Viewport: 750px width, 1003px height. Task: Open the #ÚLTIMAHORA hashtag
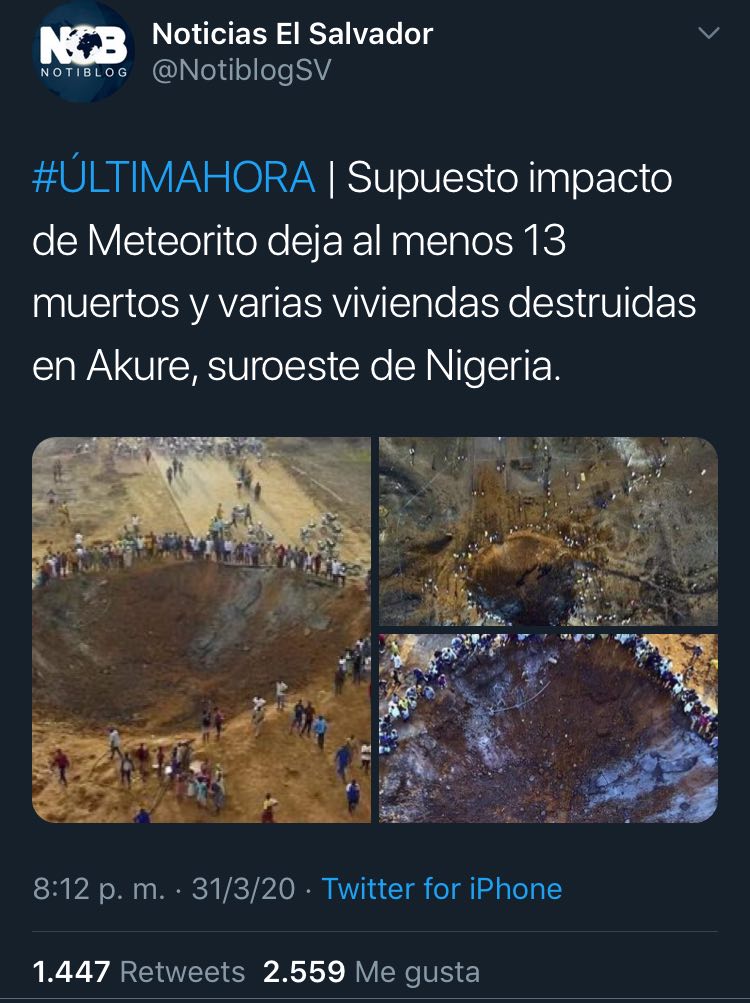coord(173,177)
